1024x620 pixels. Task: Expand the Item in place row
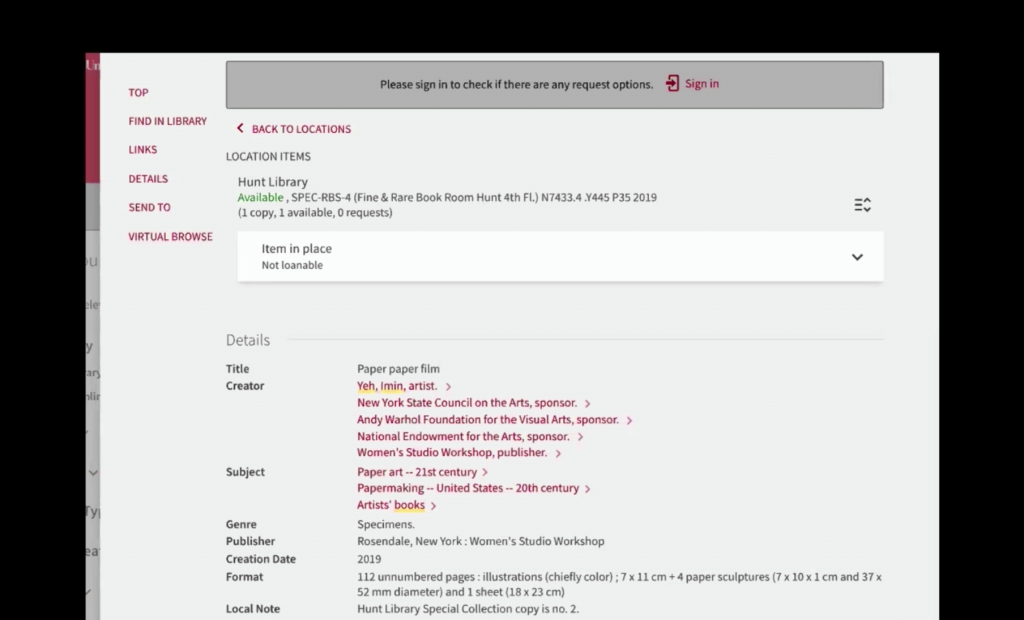coord(560,257)
